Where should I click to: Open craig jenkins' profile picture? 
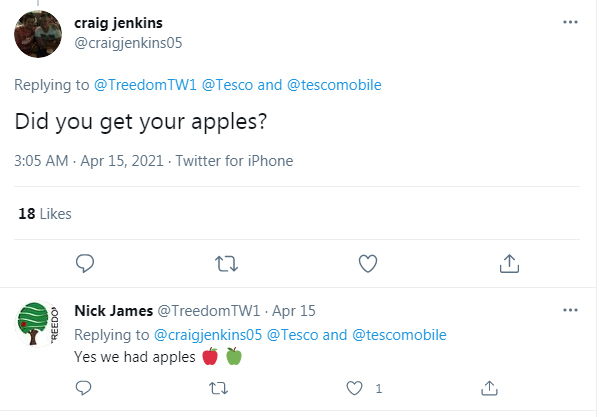pyautogui.click(x=42, y=32)
